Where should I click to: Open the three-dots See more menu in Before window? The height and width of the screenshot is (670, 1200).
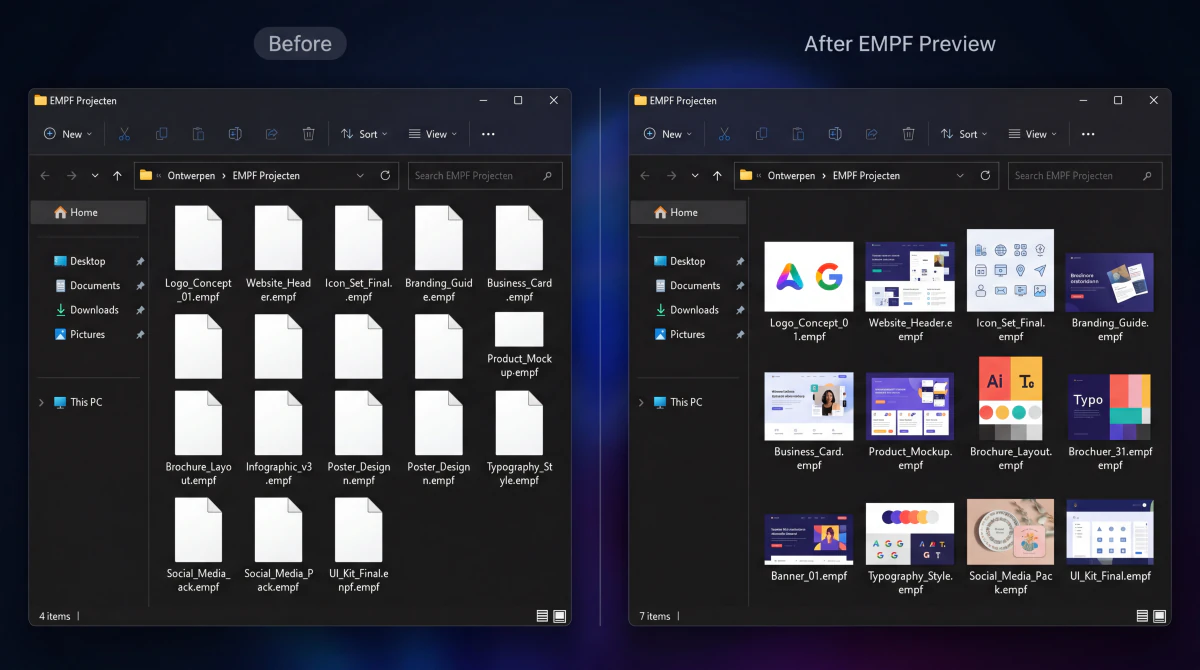(488, 134)
